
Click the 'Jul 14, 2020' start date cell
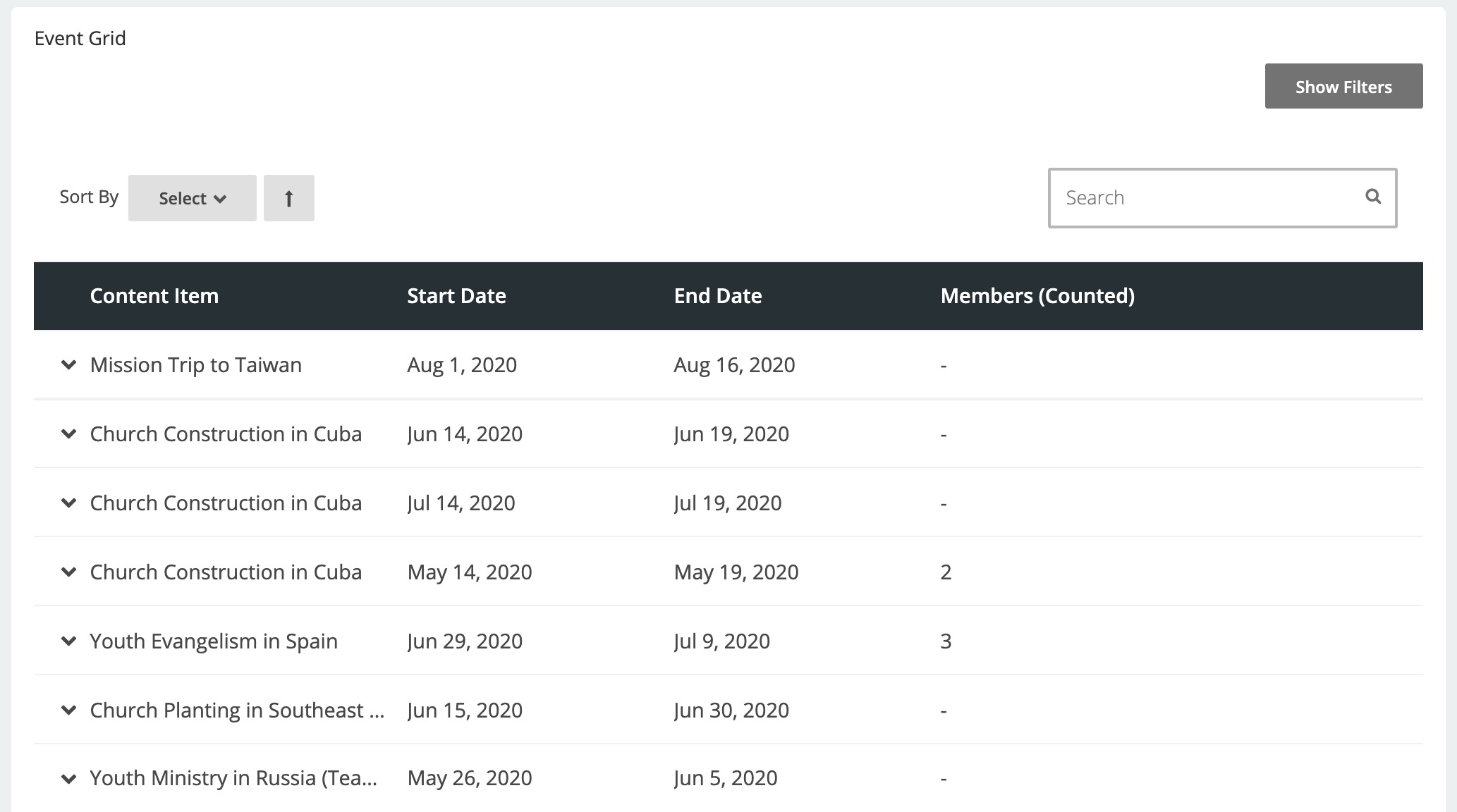click(461, 503)
